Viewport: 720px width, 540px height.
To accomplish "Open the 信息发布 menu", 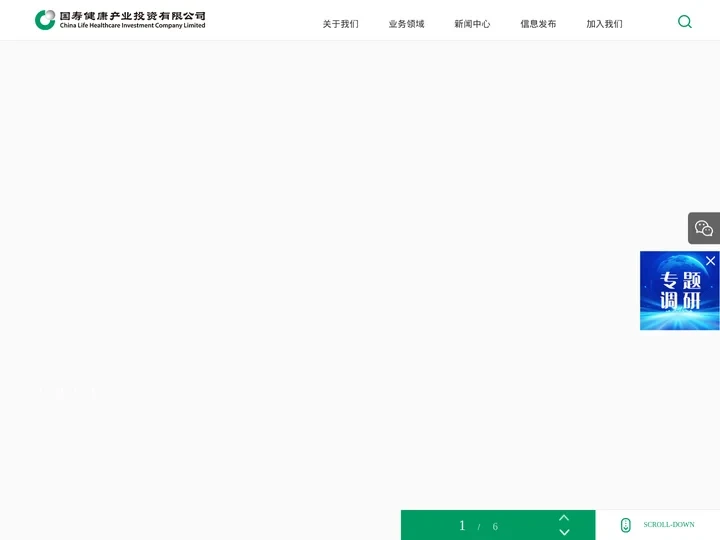I will click(538, 24).
